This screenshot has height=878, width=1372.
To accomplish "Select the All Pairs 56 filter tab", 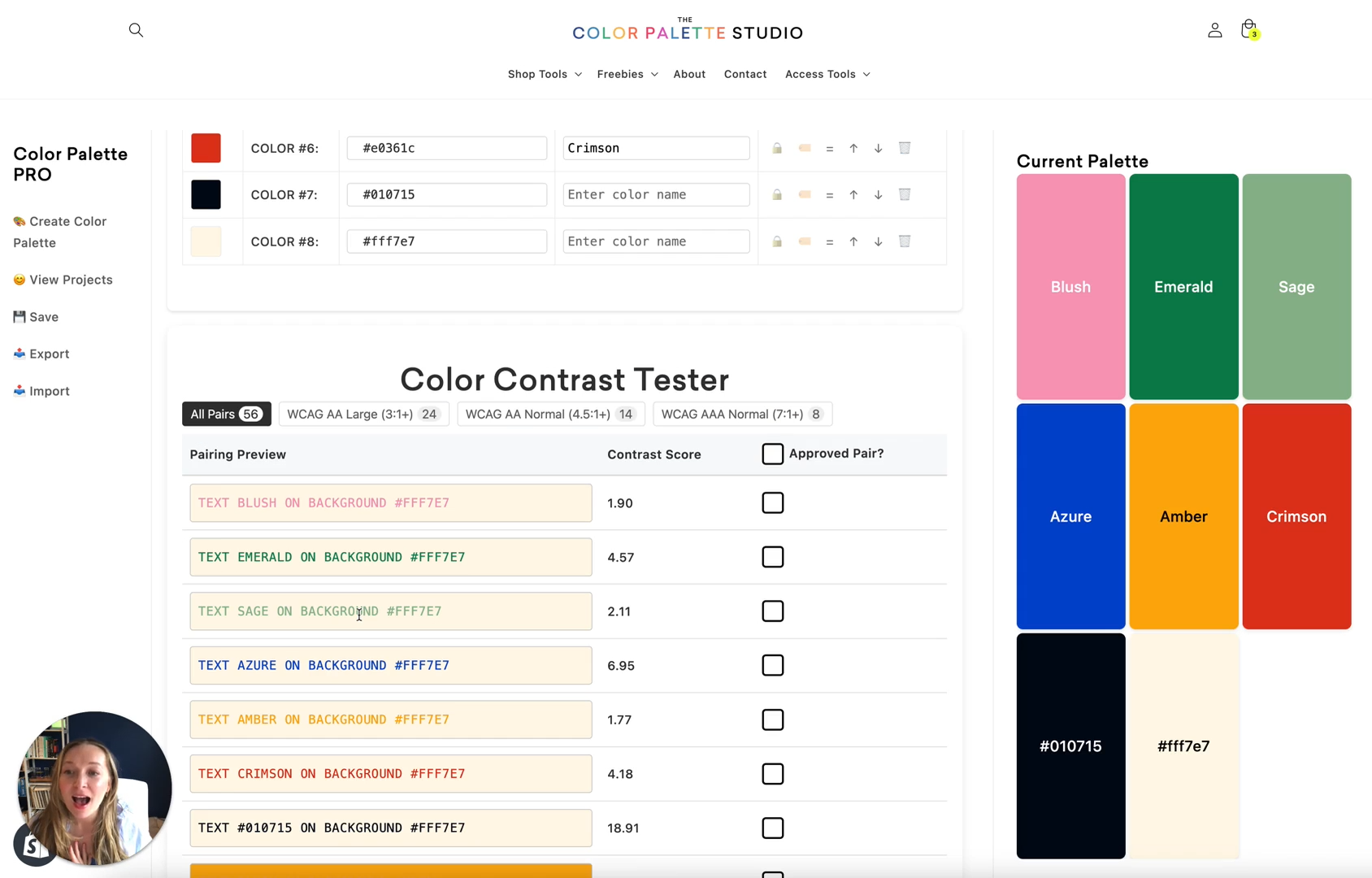I will (227, 414).
